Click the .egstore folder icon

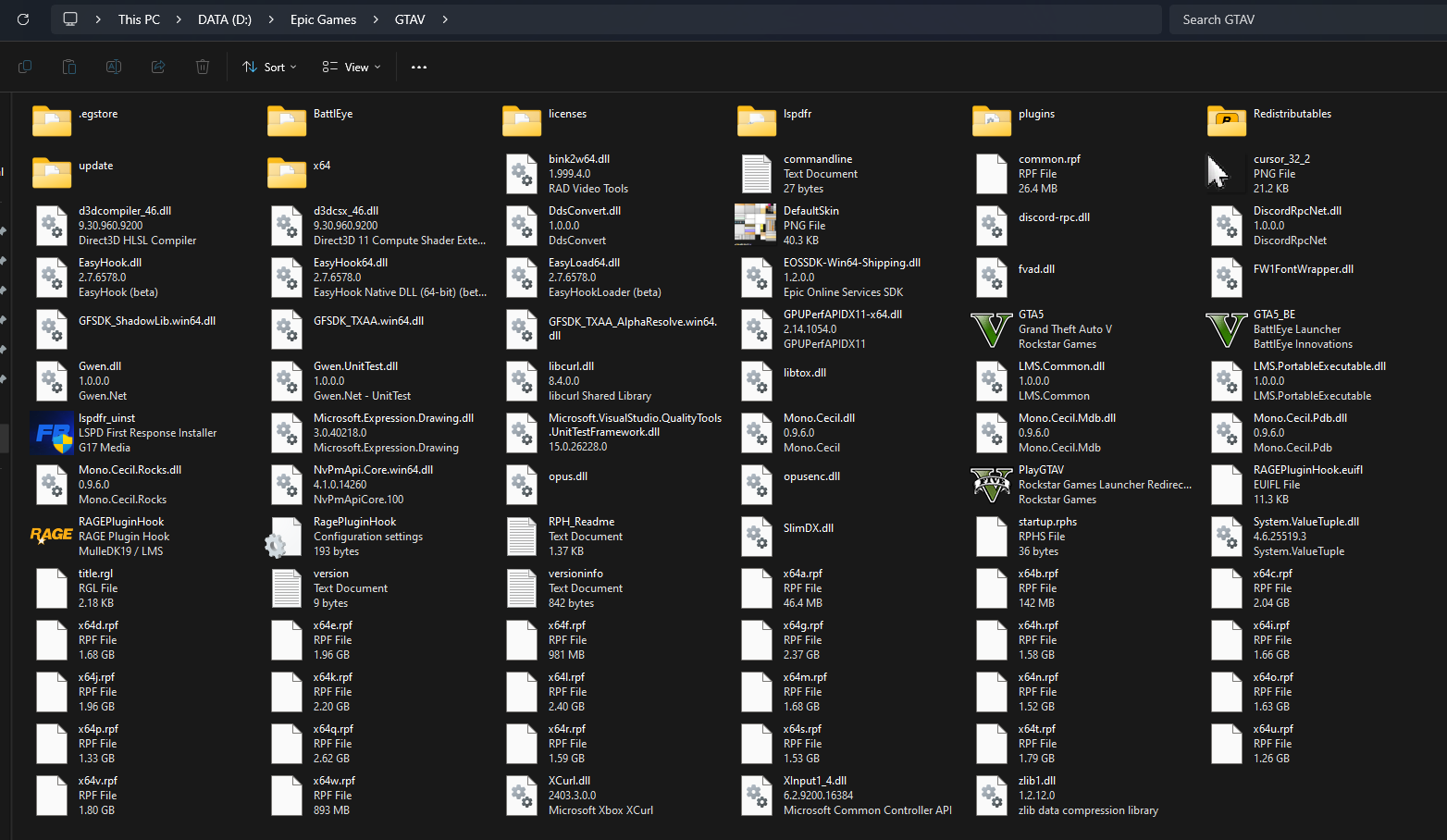[52, 120]
